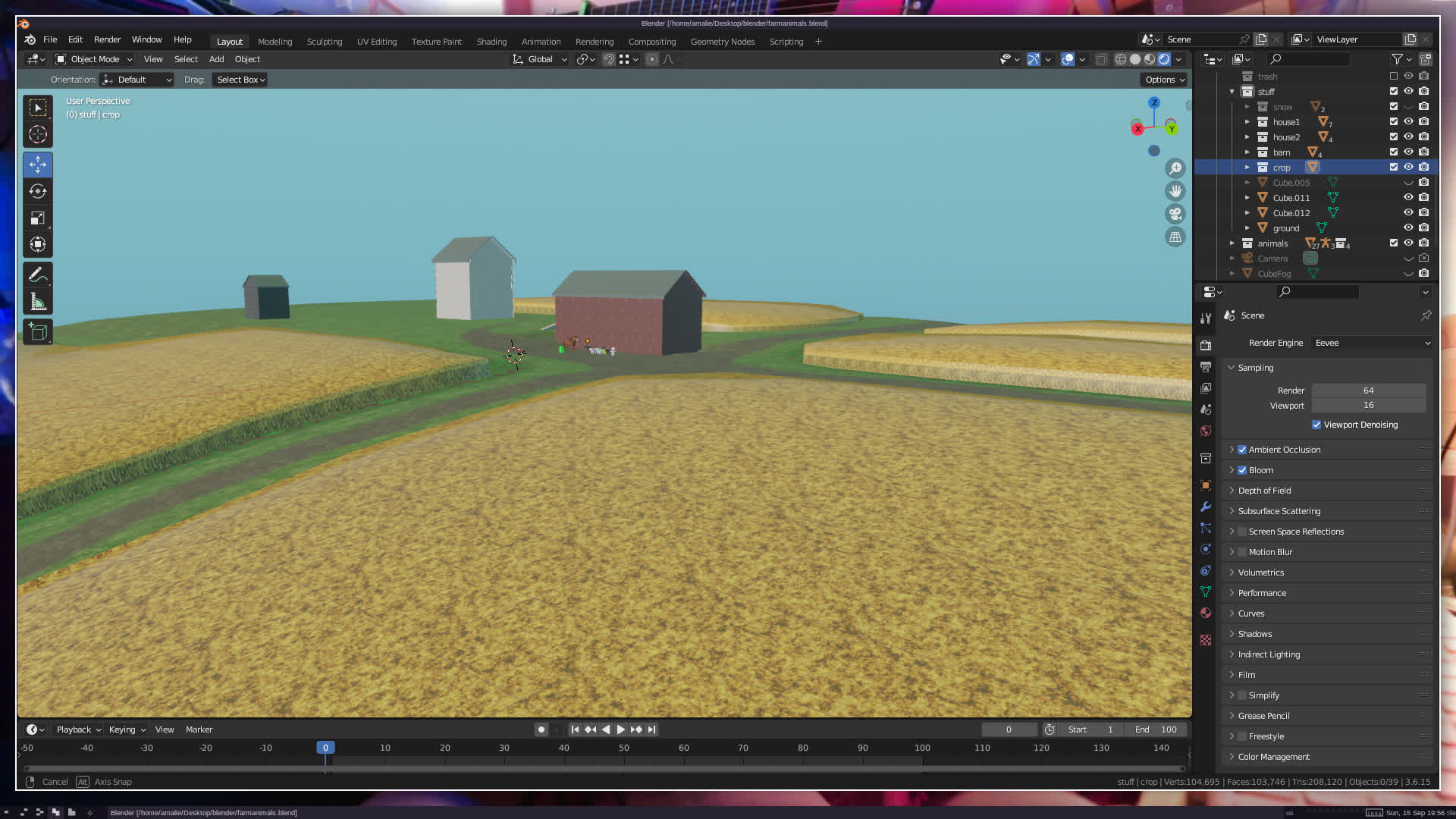Disable the Bloom checkbox
This screenshot has height=819, width=1456.
[1242, 470]
